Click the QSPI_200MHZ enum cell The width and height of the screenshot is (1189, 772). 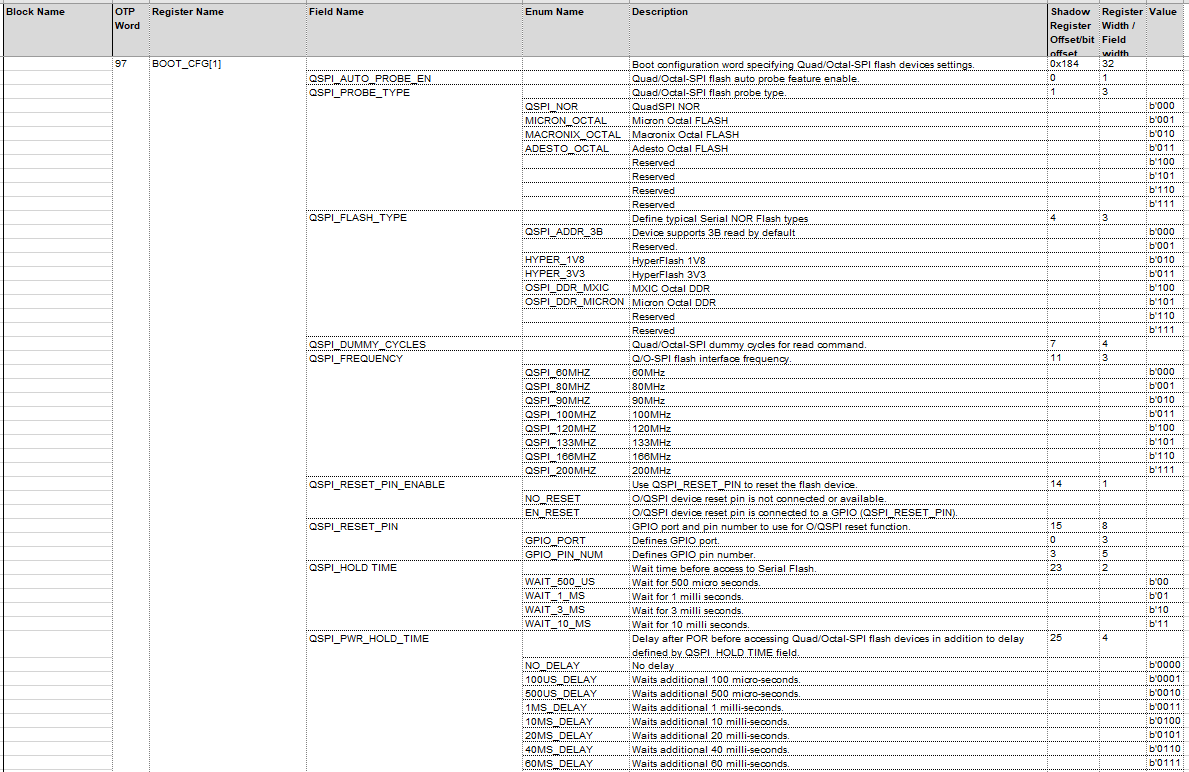[576, 471]
